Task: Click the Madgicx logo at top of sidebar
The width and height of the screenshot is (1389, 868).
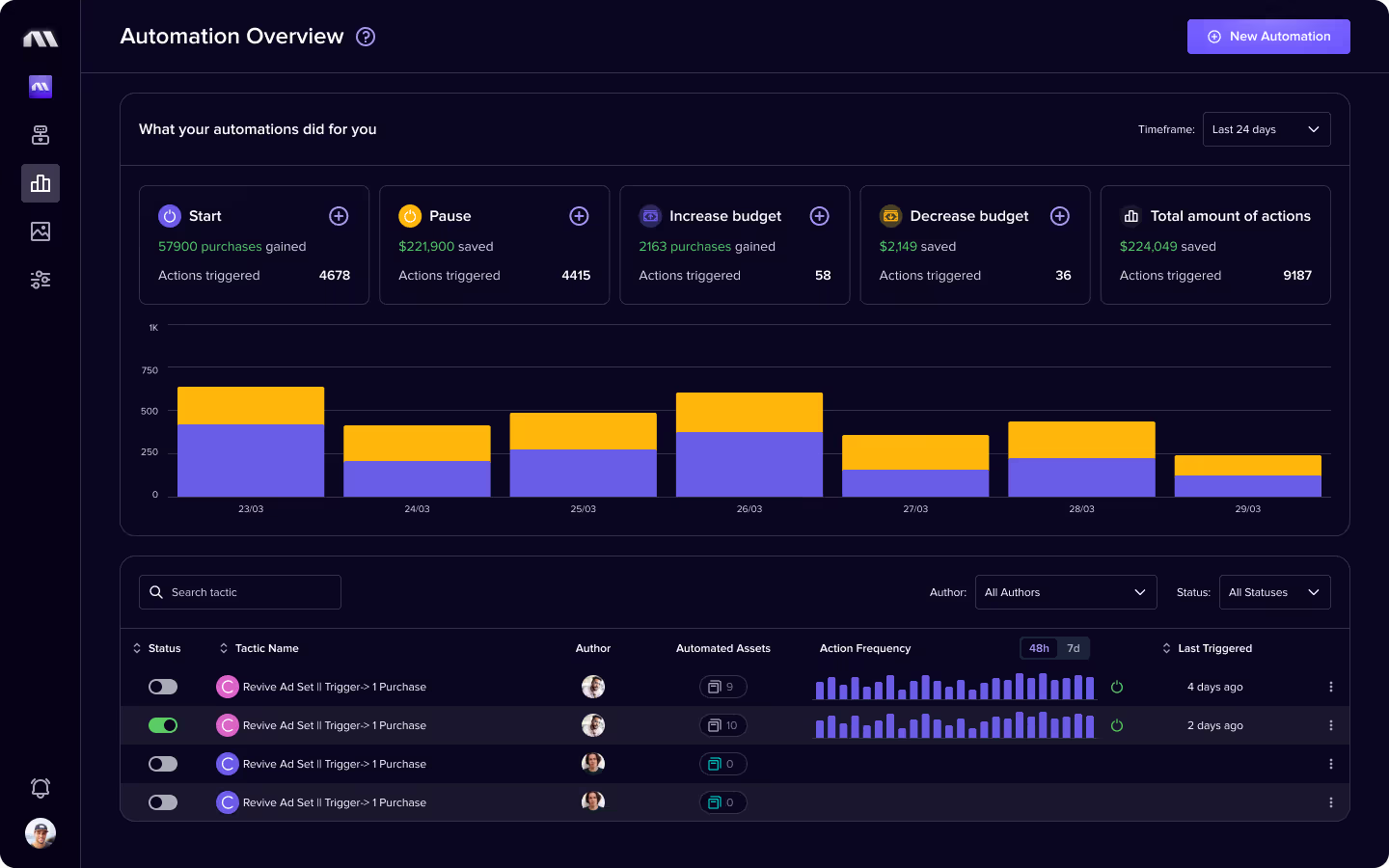Action: coord(41,39)
